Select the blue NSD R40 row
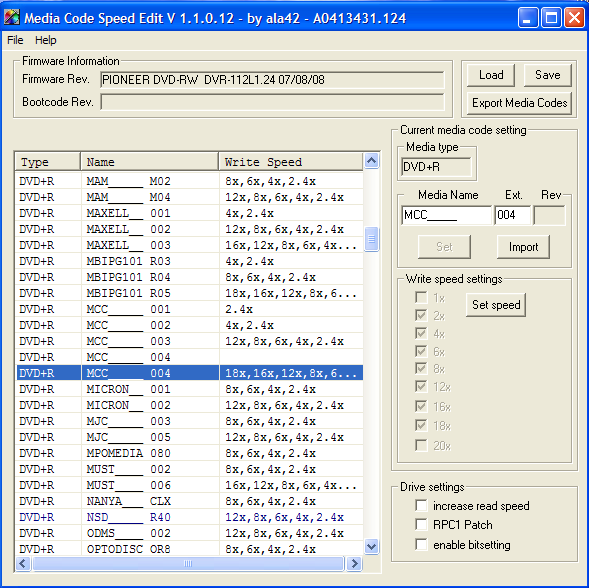The image size is (589, 588). point(190,517)
